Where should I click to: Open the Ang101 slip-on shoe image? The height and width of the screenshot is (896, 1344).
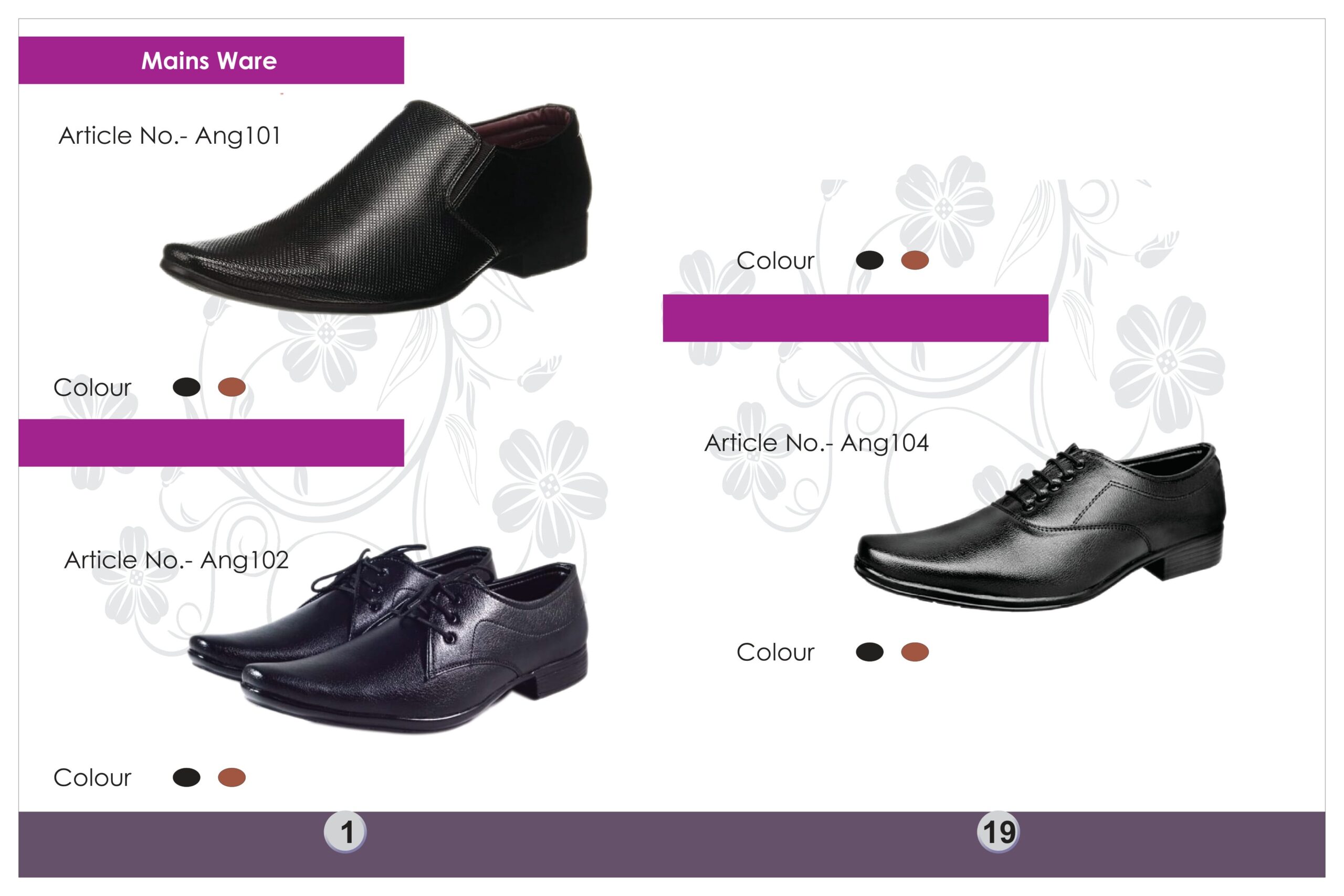click(376, 206)
